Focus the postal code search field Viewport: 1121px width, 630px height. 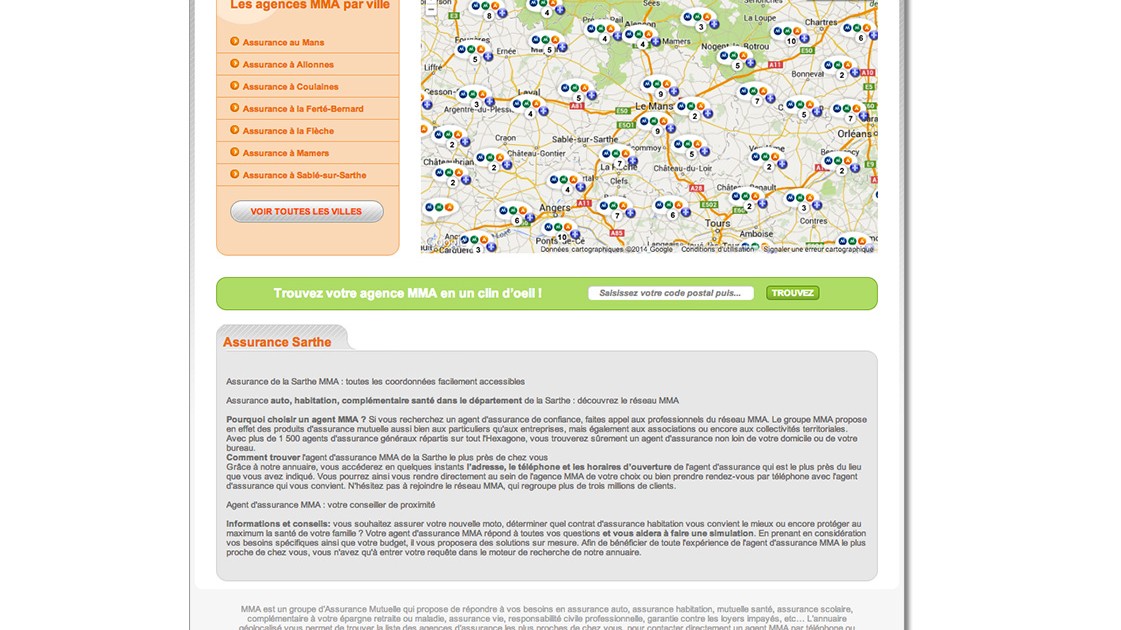click(671, 293)
